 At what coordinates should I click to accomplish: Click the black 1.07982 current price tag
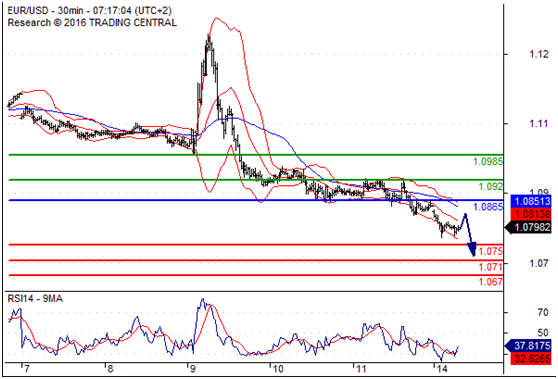pyautogui.click(x=529, y=227)
